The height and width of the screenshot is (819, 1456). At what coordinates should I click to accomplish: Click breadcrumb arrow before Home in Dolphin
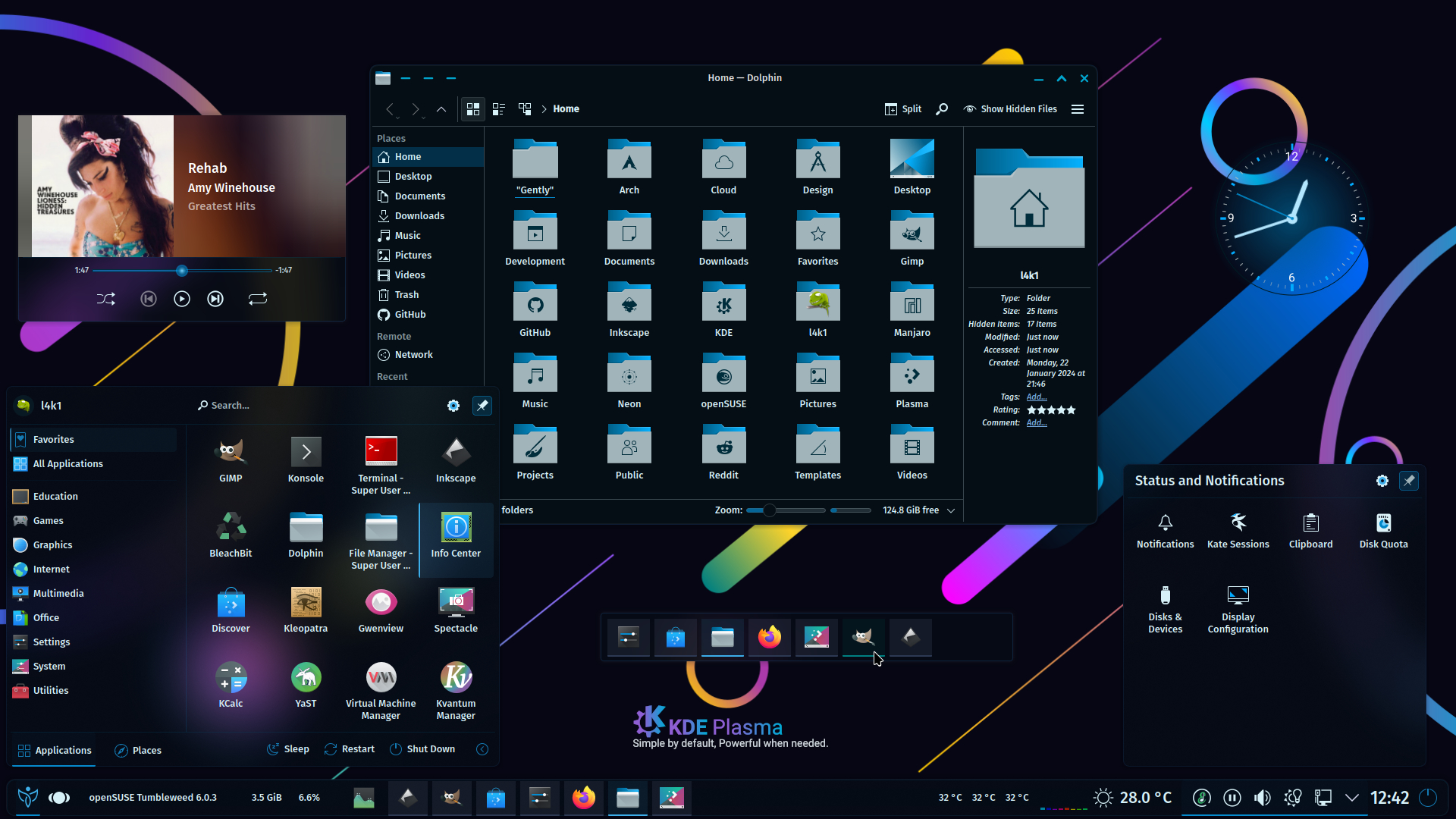click(544, 109)
